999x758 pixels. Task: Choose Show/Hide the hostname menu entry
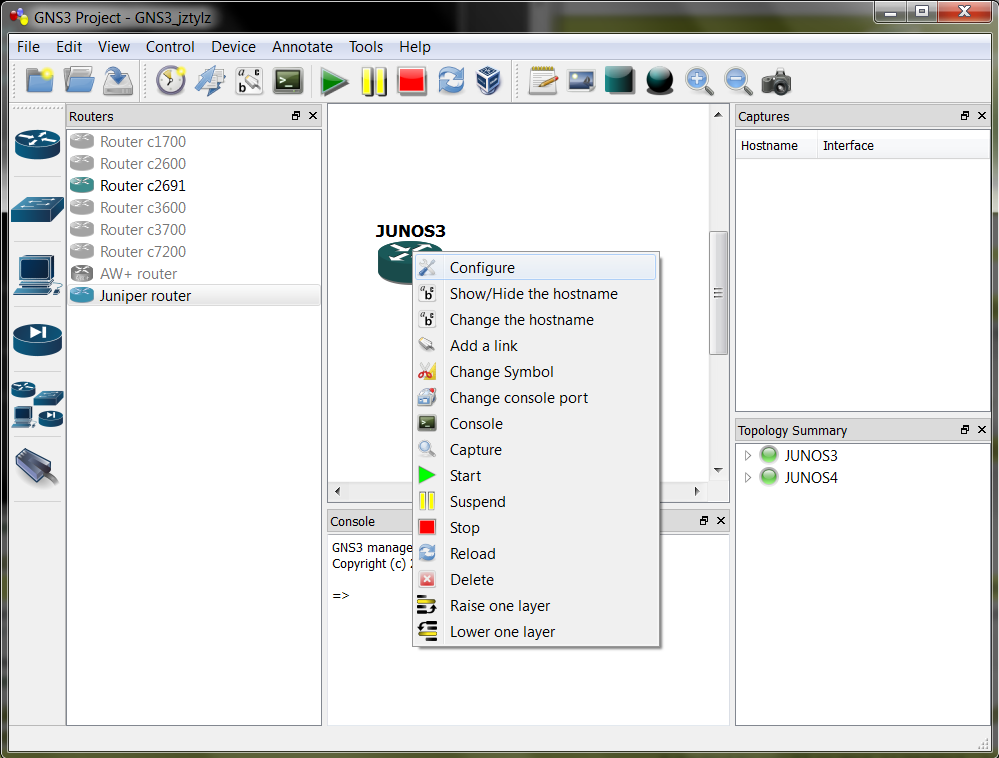click(536, 294)
